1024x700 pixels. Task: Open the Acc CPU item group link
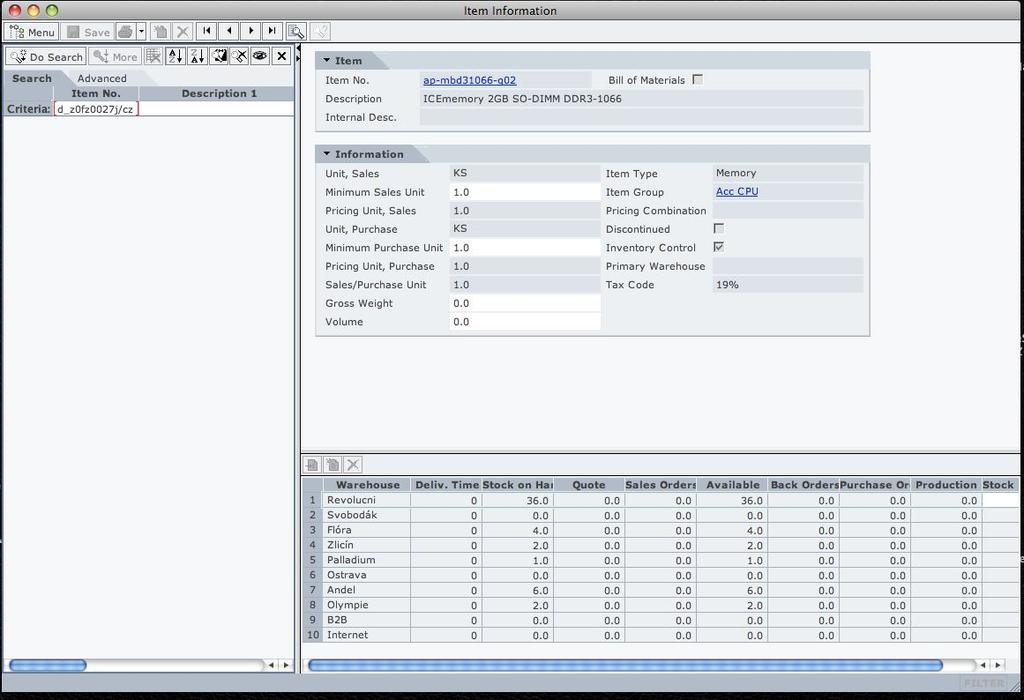tap(737, 191)
